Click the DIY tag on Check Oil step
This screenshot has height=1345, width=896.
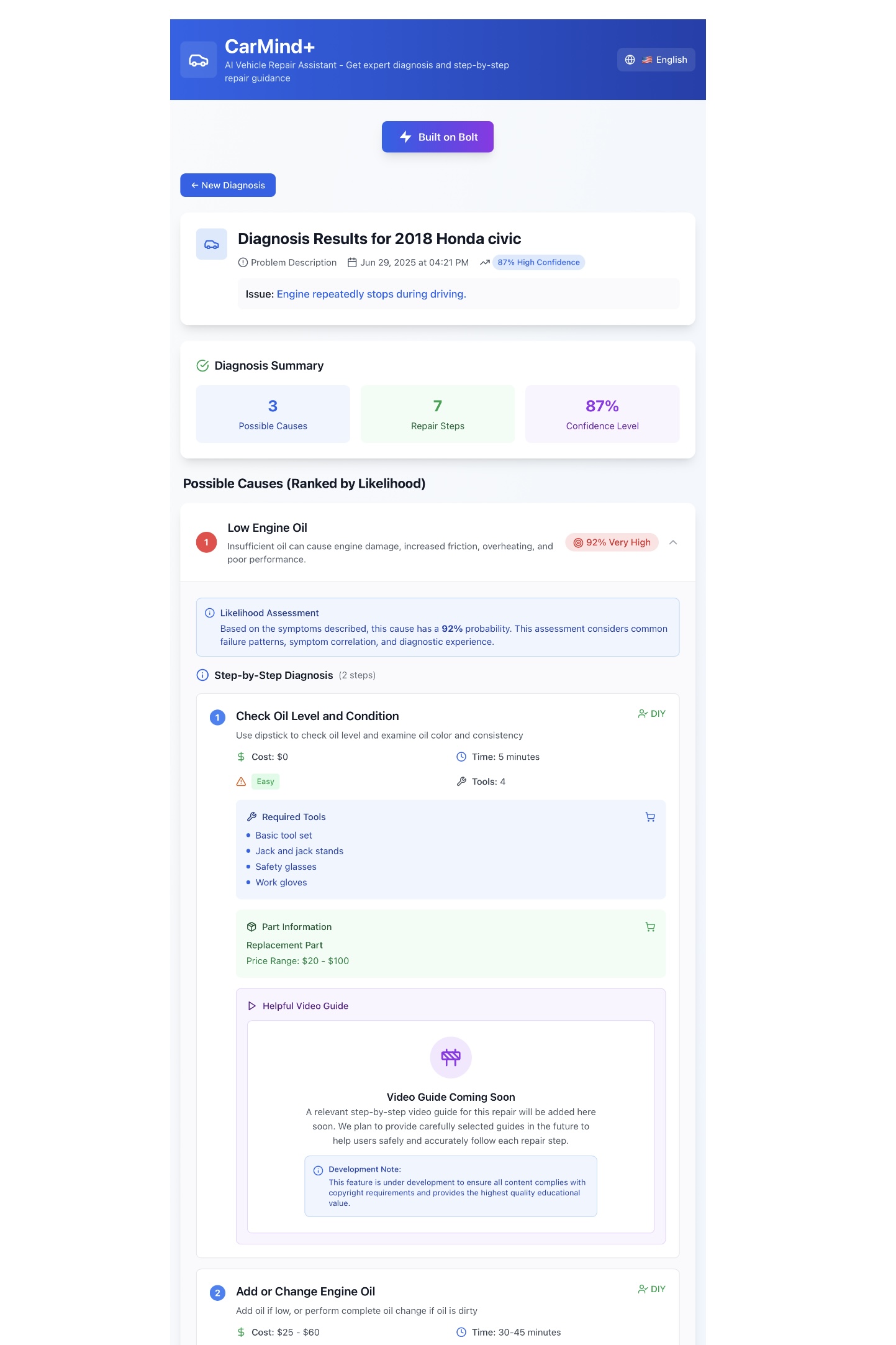(x=652, y=714)
